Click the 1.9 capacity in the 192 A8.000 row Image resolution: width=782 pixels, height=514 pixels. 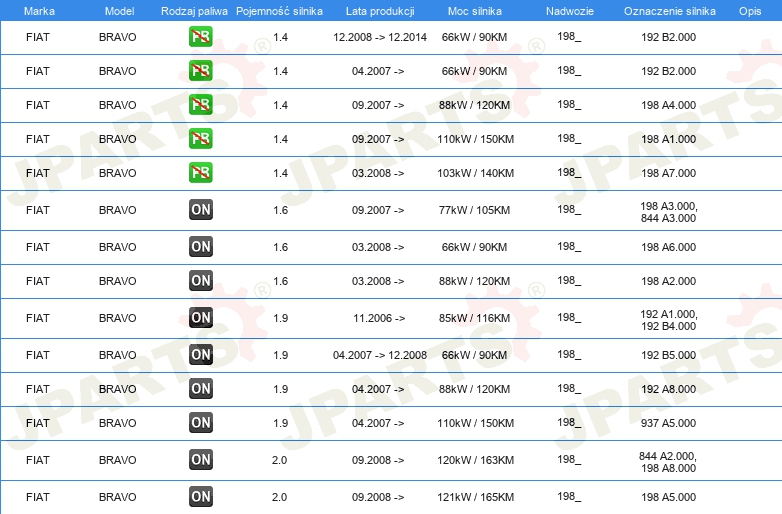click(281, 389)
